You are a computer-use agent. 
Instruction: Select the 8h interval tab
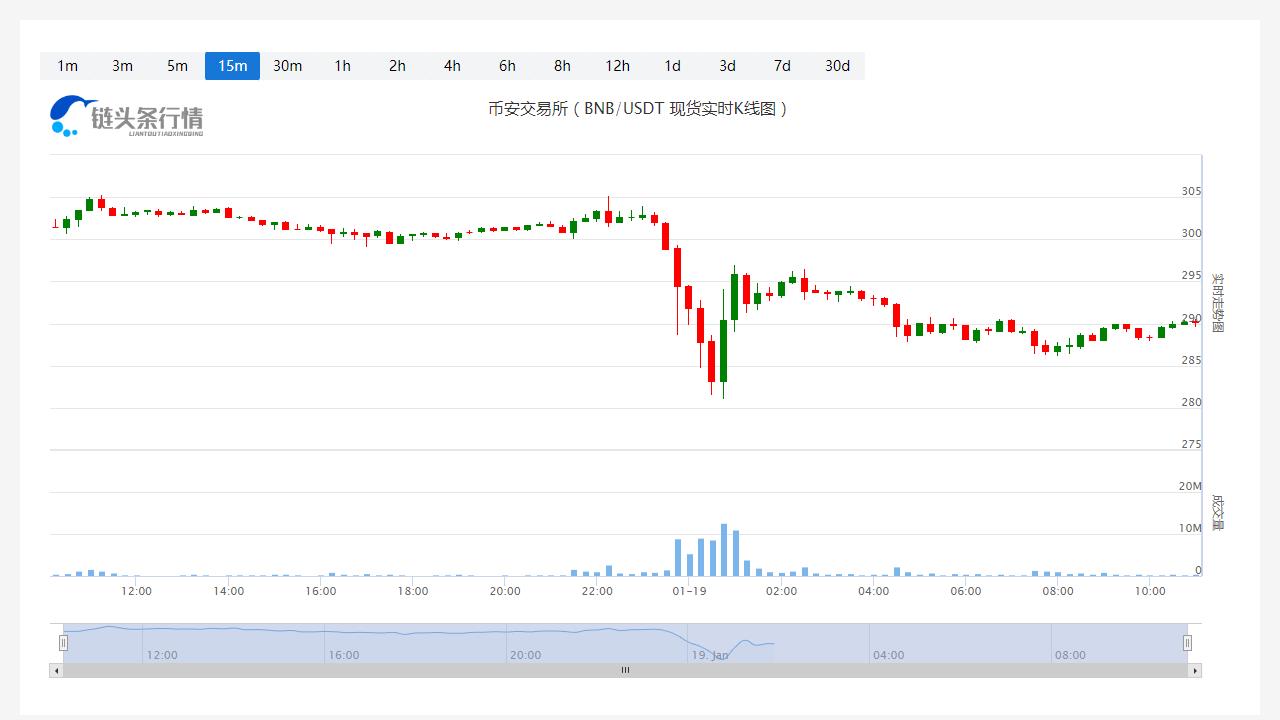(562, 66)
